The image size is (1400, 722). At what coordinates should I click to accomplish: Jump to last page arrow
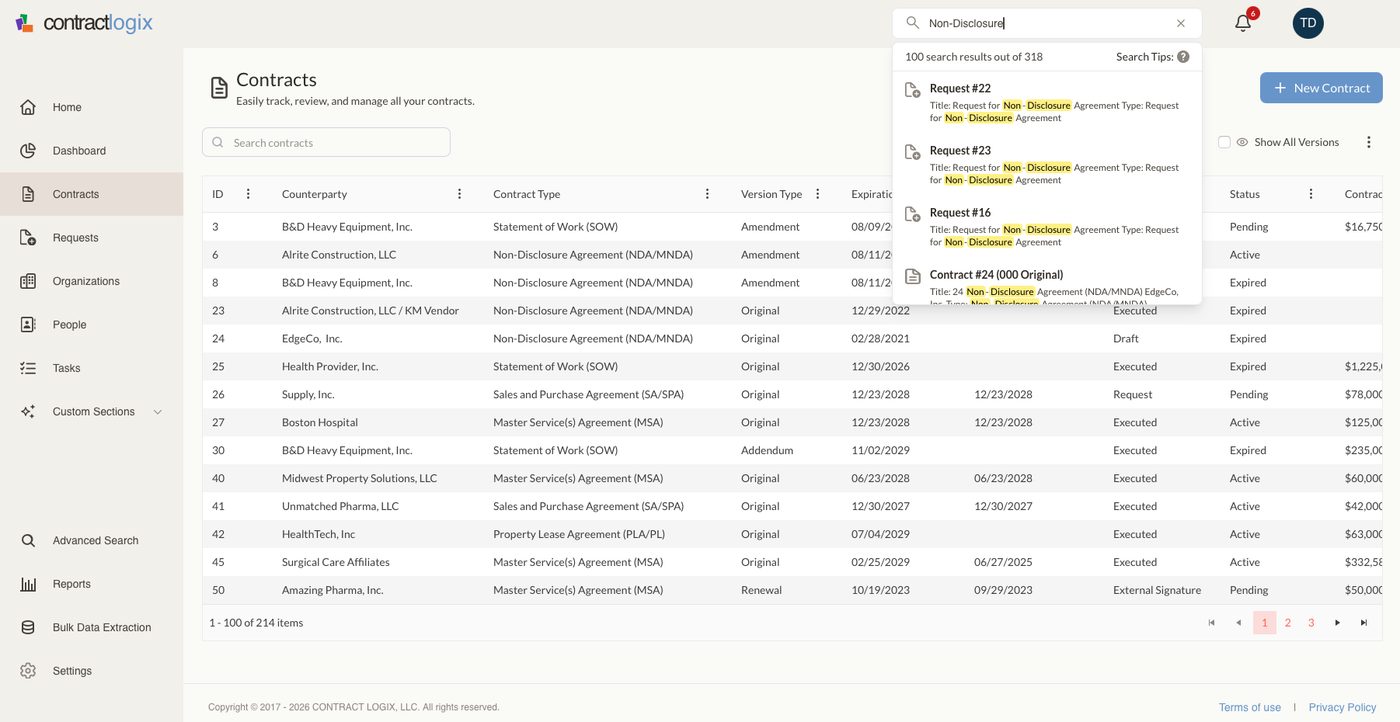(x=1363, y=623)
